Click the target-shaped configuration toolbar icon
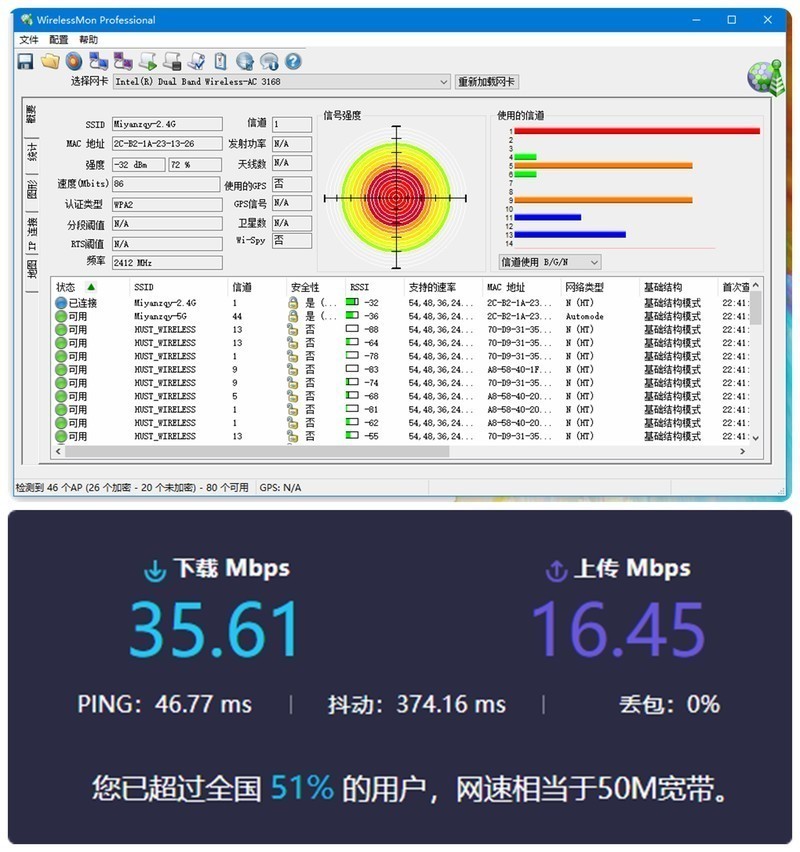 tap(73, 60)
